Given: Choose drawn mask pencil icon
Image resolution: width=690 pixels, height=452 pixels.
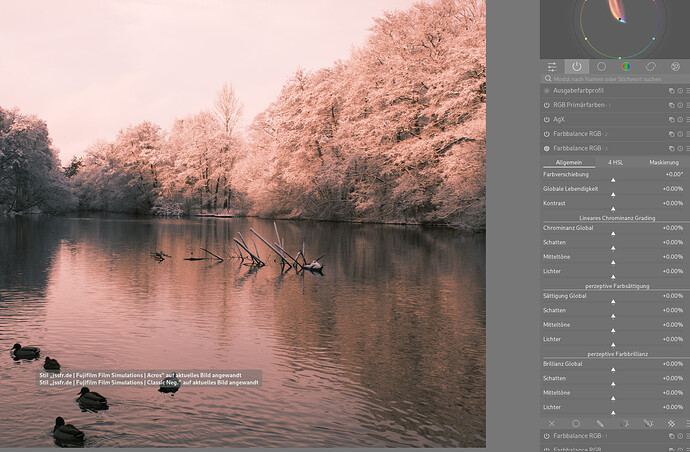Looking at the screenshot, I should [600, 423].
